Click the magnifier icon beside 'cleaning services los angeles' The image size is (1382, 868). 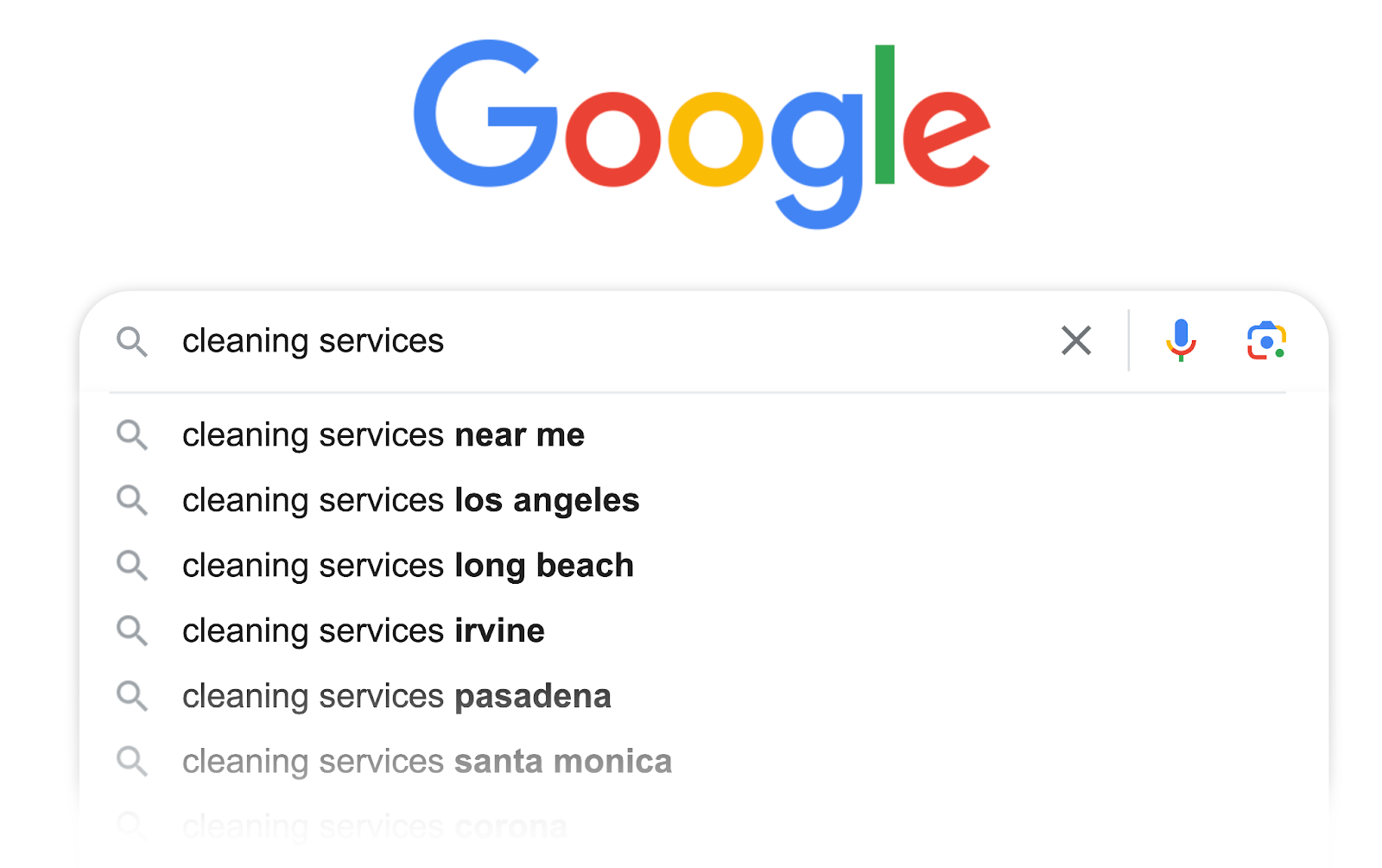[132, 501]
